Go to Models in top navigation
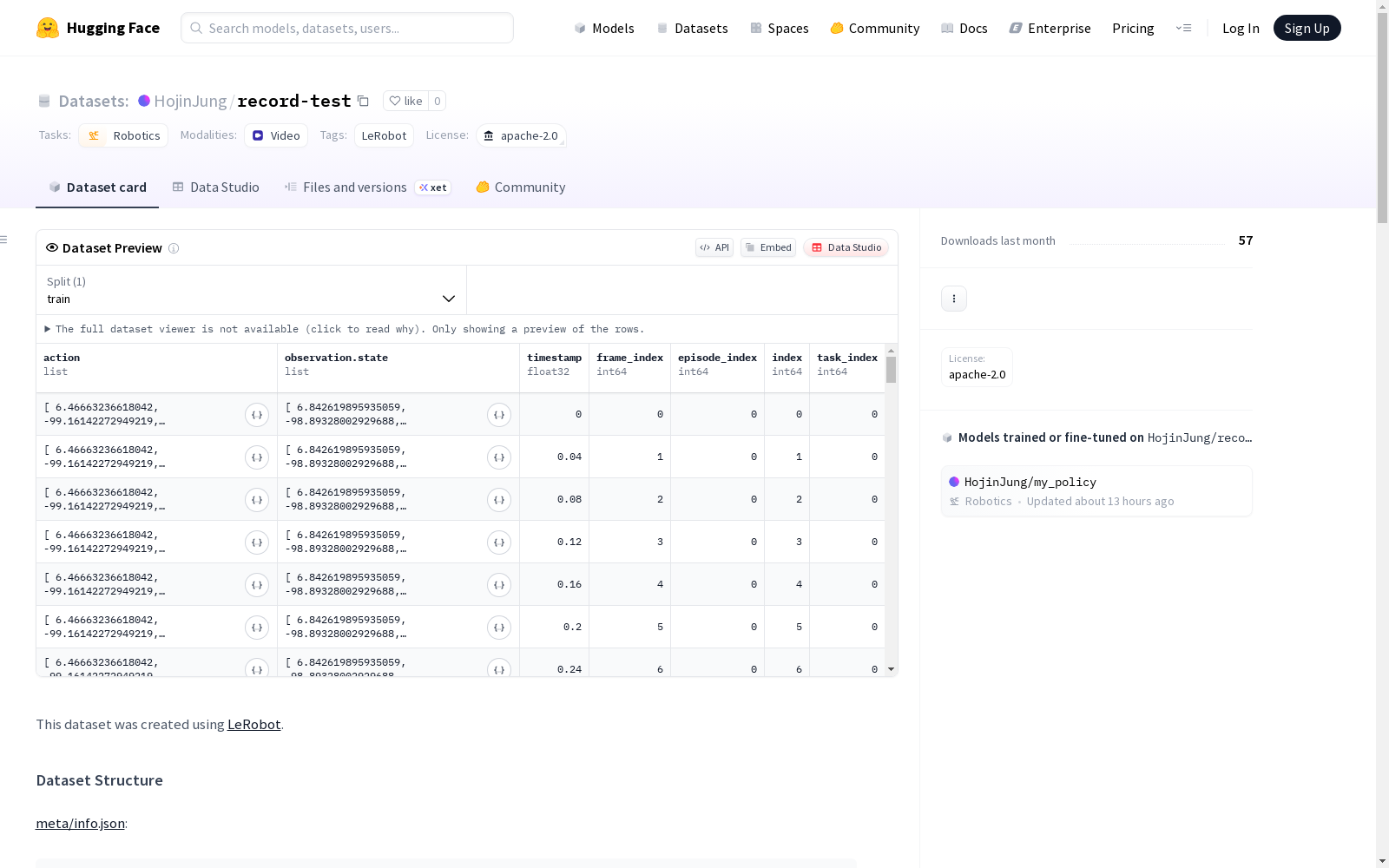The height and width of the screenshot is (868, 1389). point(604,28)
